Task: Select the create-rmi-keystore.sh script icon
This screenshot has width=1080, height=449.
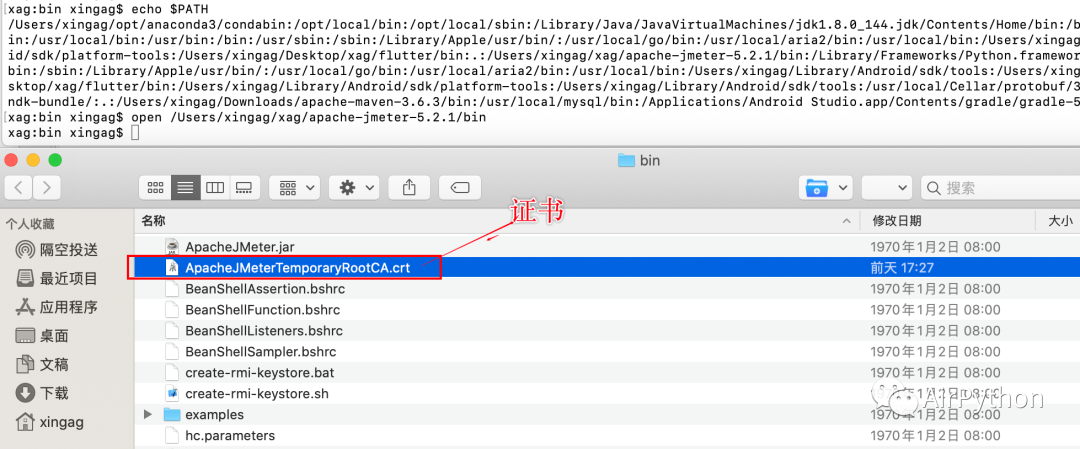Action: coord(172,394)
